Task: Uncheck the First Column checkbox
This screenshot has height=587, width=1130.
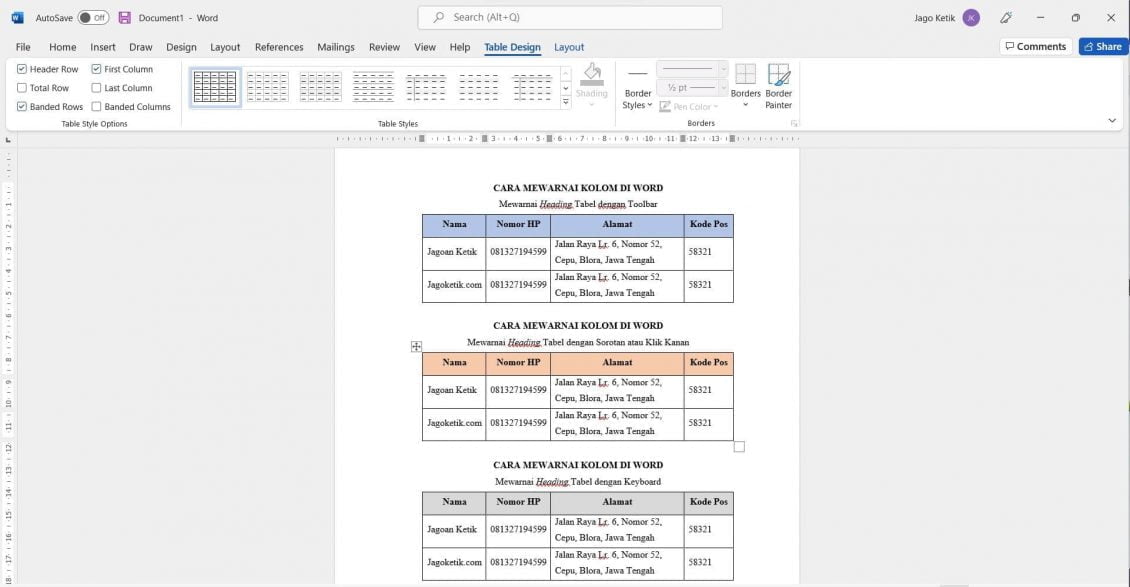Action: [x=96, y=69]
